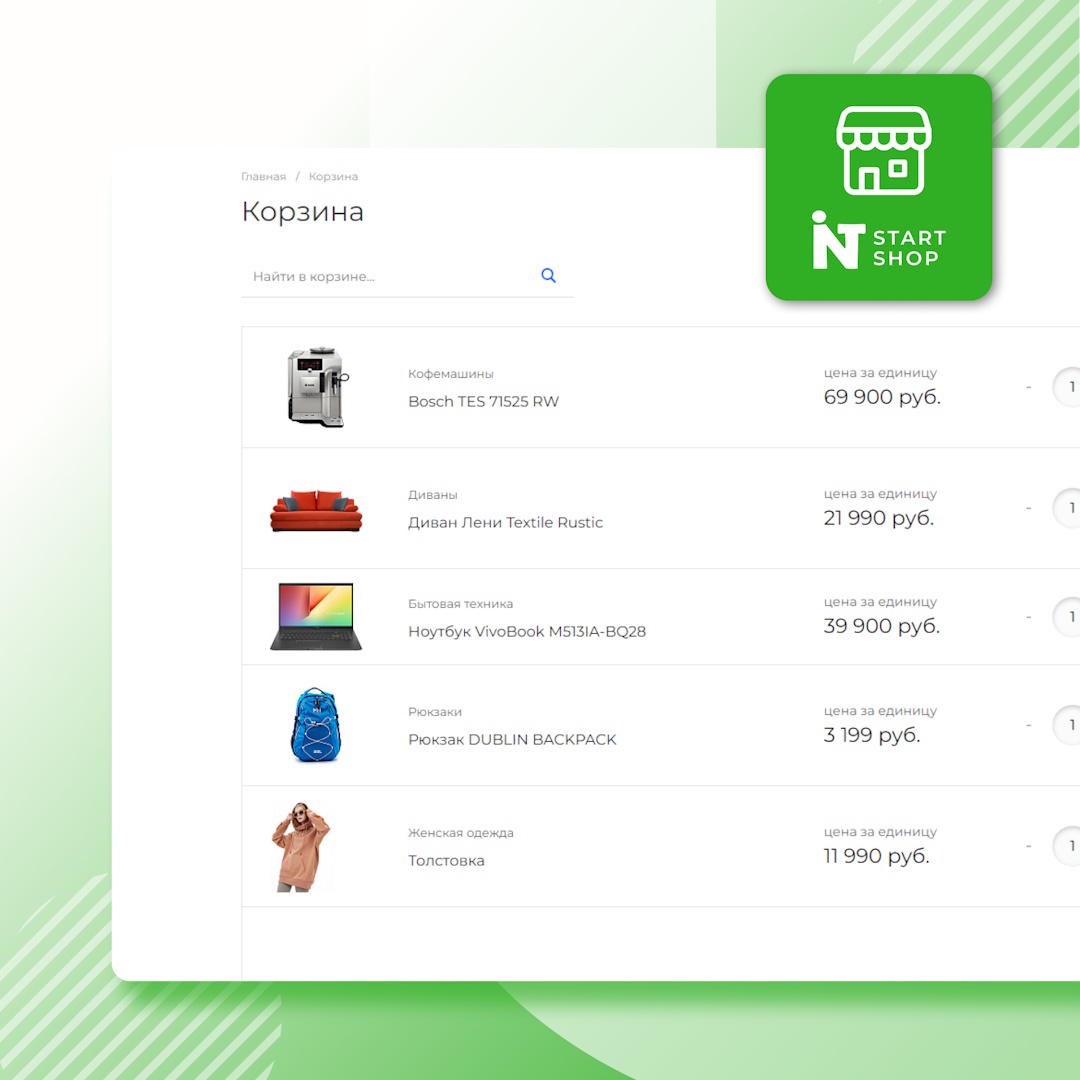Viewport: 1080px width, 1080px height.
Task: Open product 'Рюкзак DUBLIN BACKPACK'
Action: pos(512,740)
